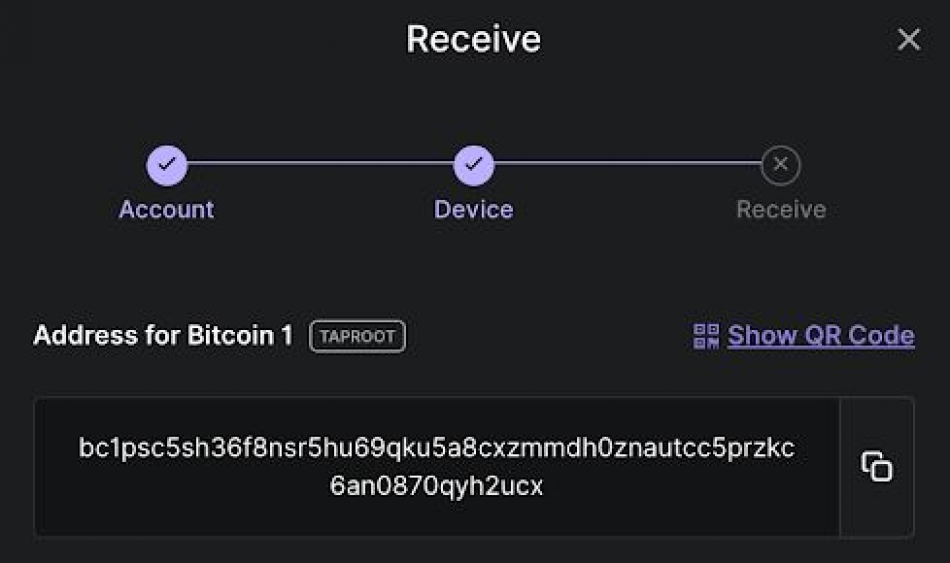Screen dimensions: 950x563
Task: Click the Address for Bitcoin 1 label
Action: click(163, 335)
